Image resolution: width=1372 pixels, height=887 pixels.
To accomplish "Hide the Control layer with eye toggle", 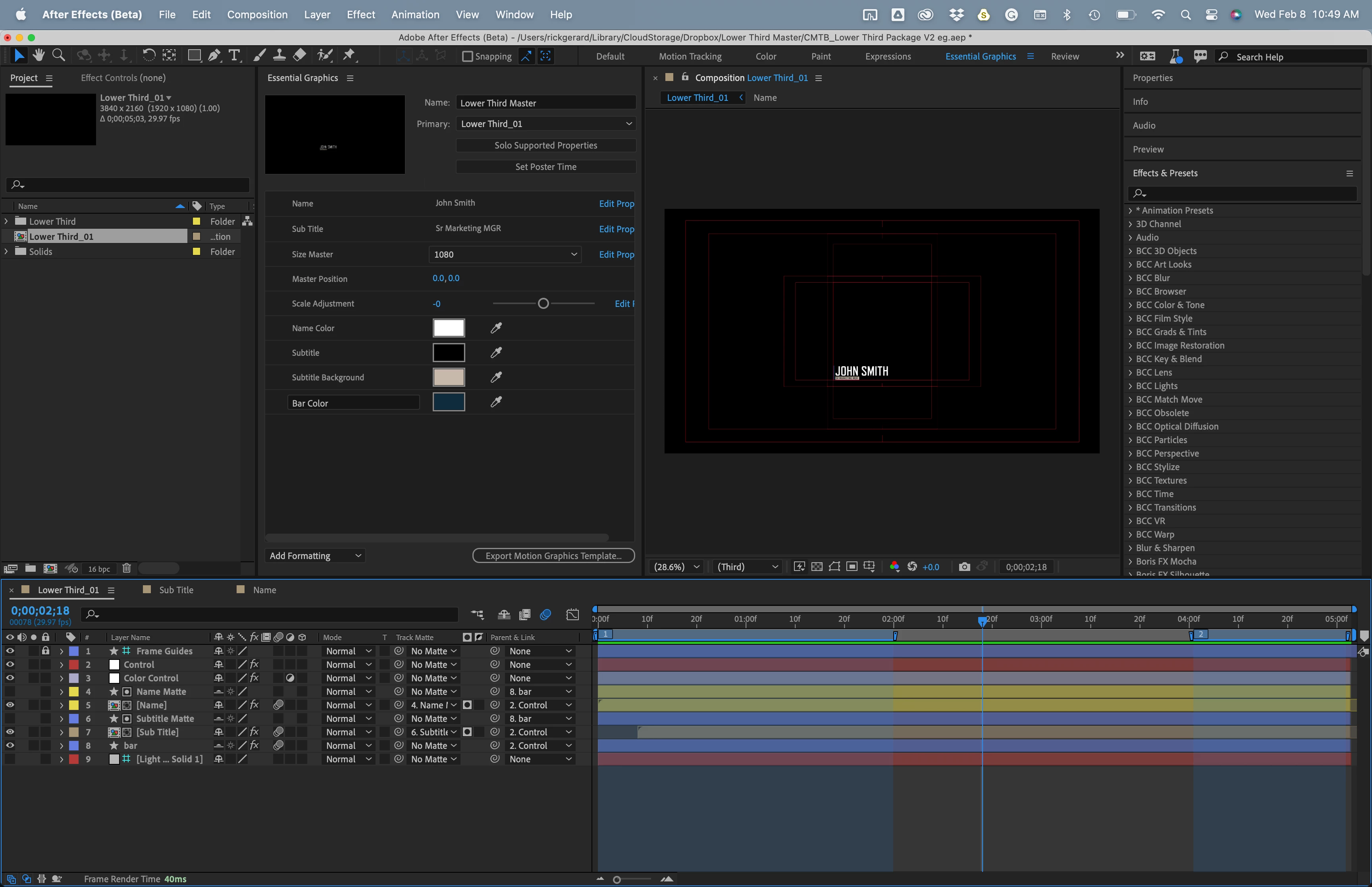I will 10,665.
